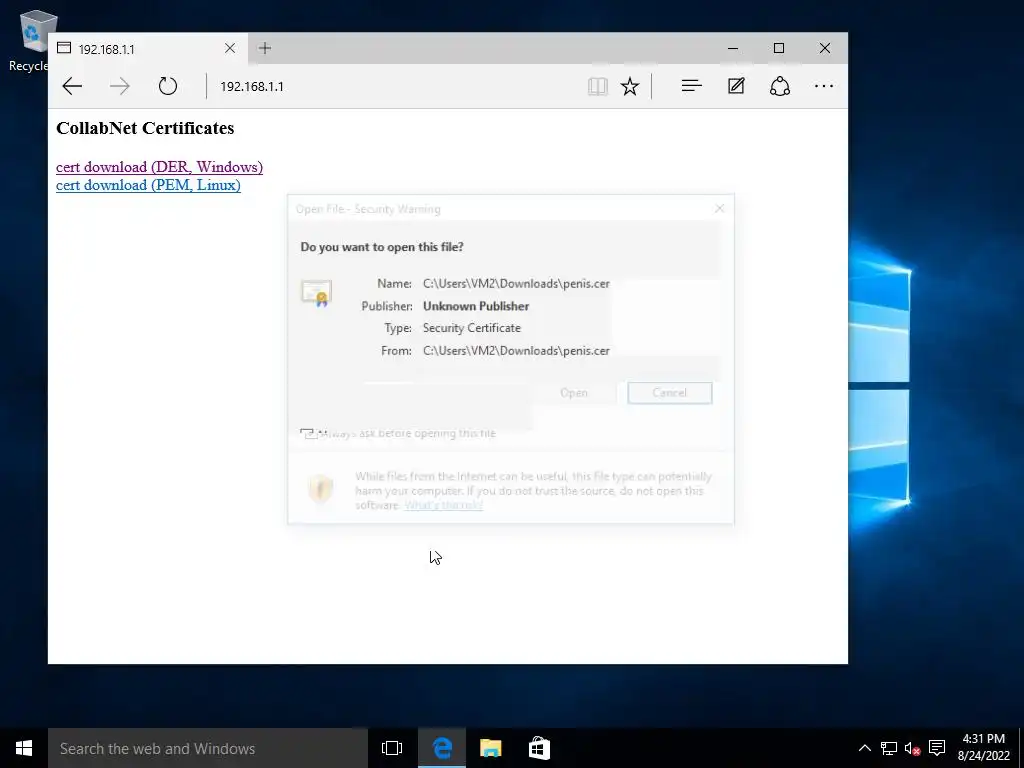Open Reading view book icon

pyautogui.click(x=598, y=86)
